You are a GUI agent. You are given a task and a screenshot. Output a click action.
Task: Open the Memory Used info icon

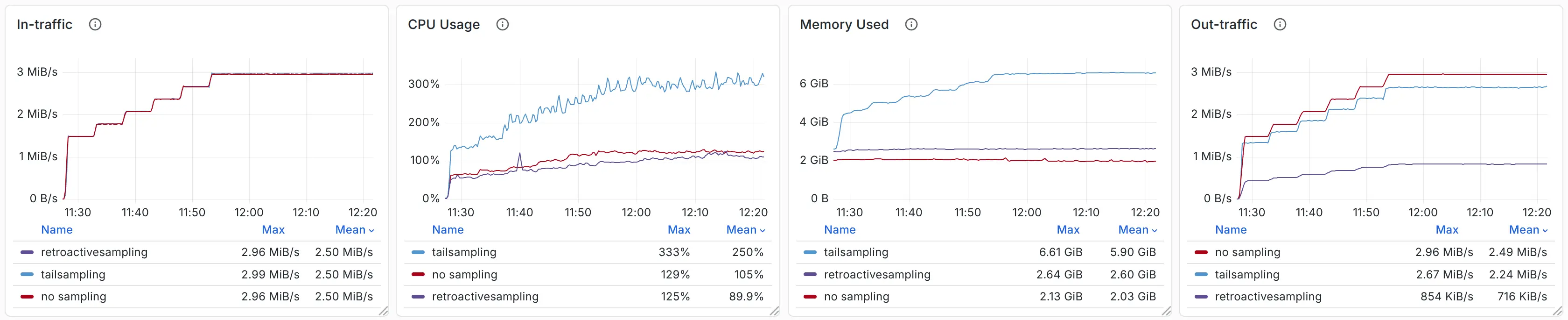coord(910,24)
